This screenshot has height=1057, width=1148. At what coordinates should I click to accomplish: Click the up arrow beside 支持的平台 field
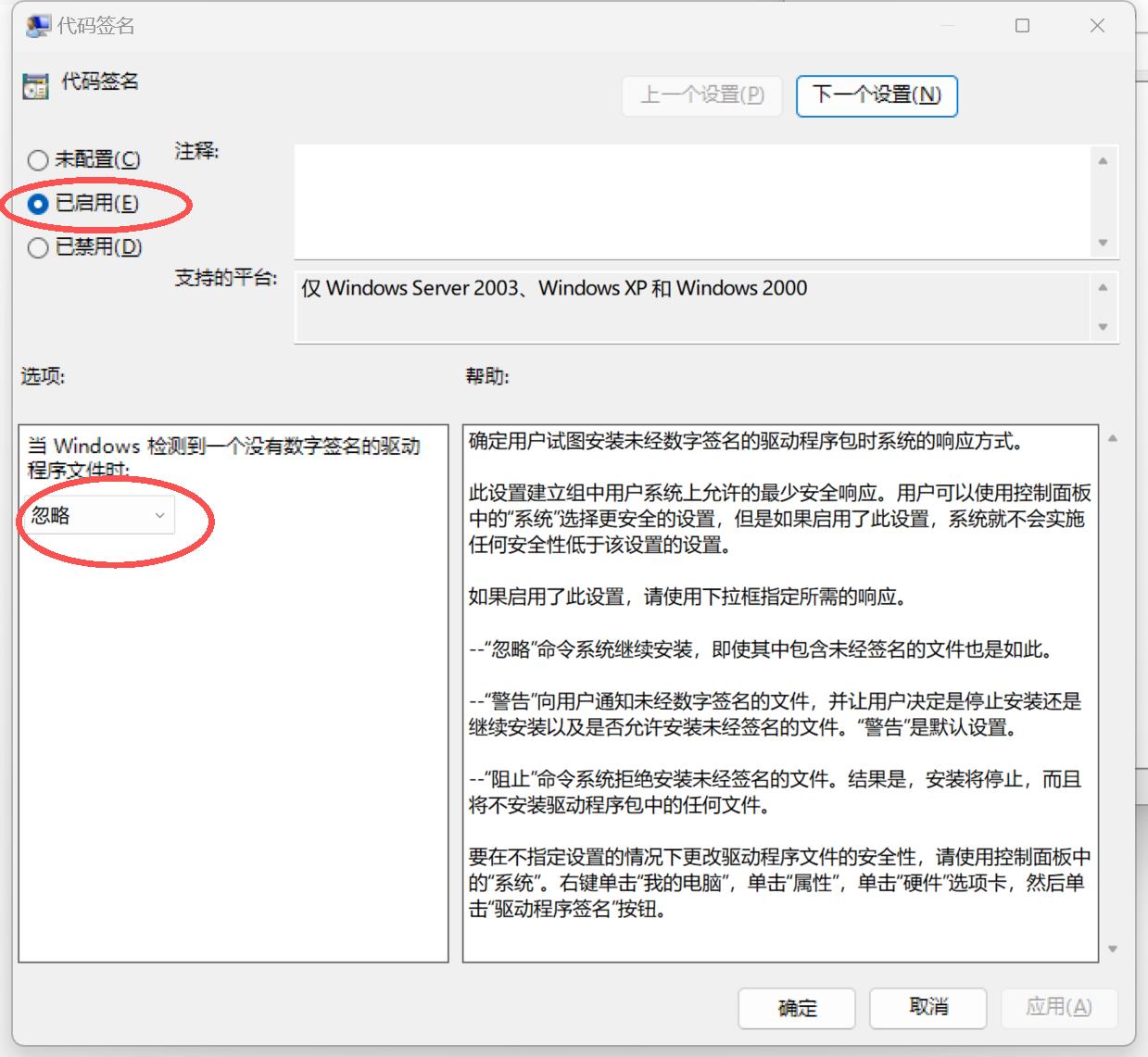(1103, 285)
